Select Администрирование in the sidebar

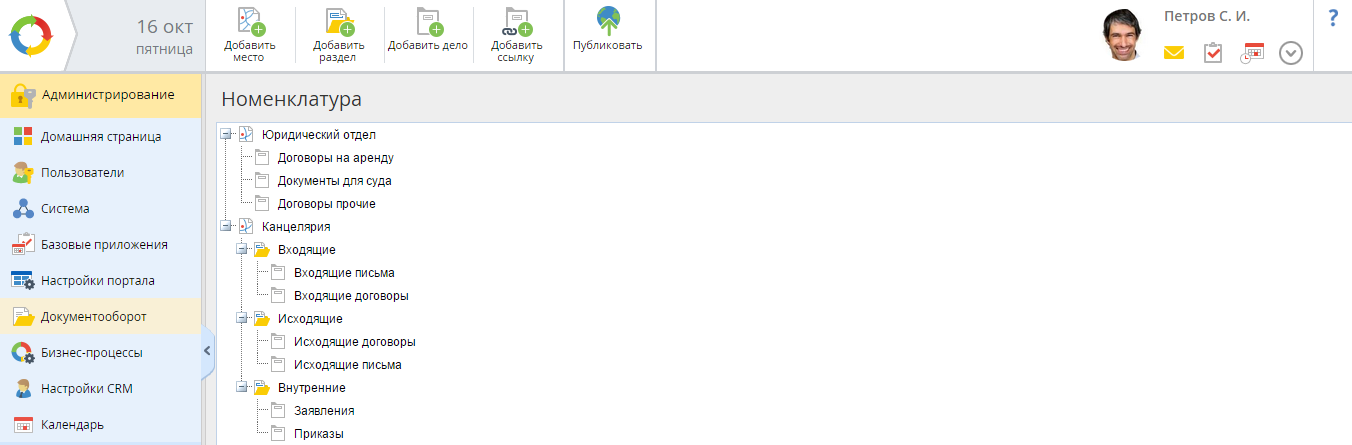[x=100, y=95]
